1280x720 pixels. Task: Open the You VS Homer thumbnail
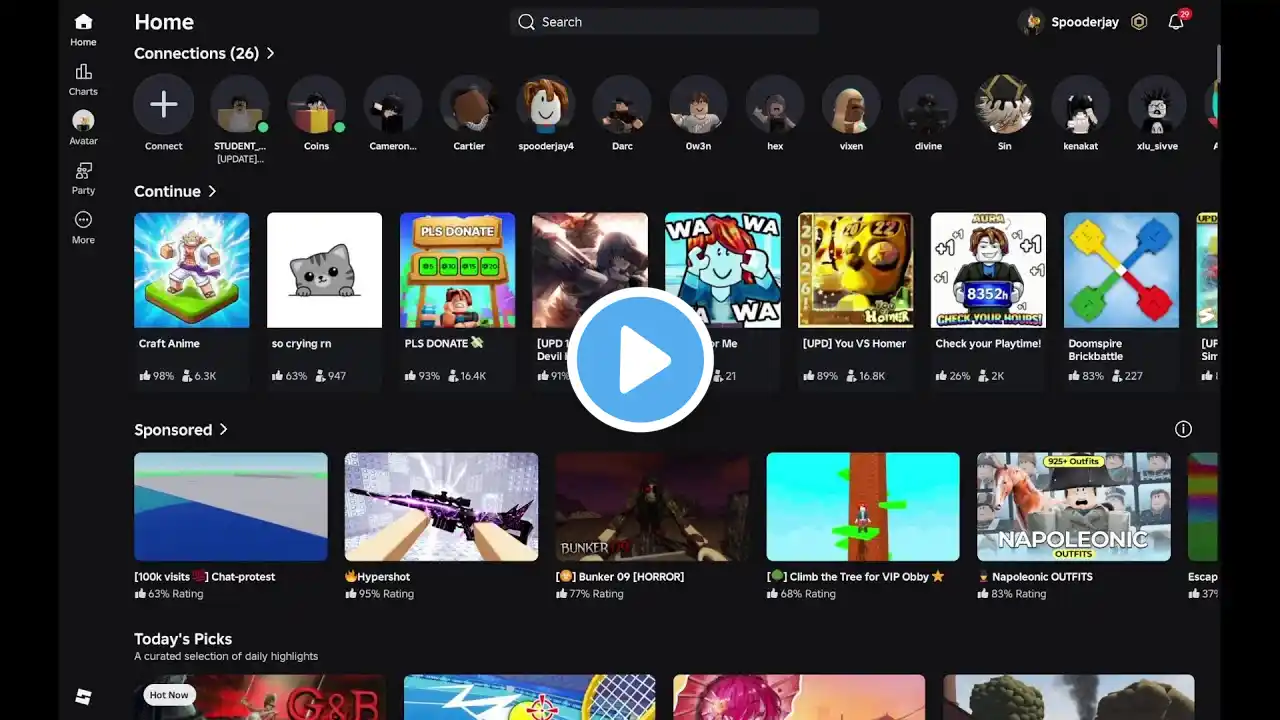[x=855, y=270]
